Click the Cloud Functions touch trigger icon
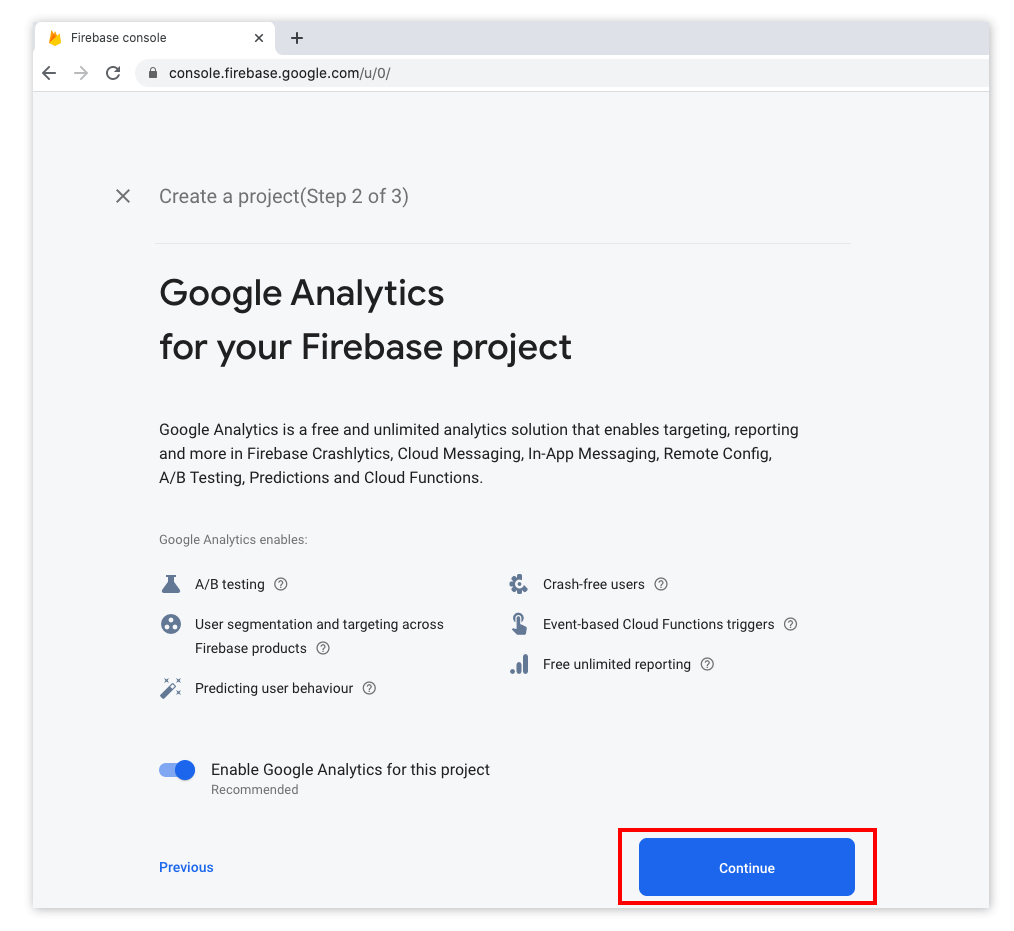The width and height of the screenshot is (1014, 931). (519, 625)
